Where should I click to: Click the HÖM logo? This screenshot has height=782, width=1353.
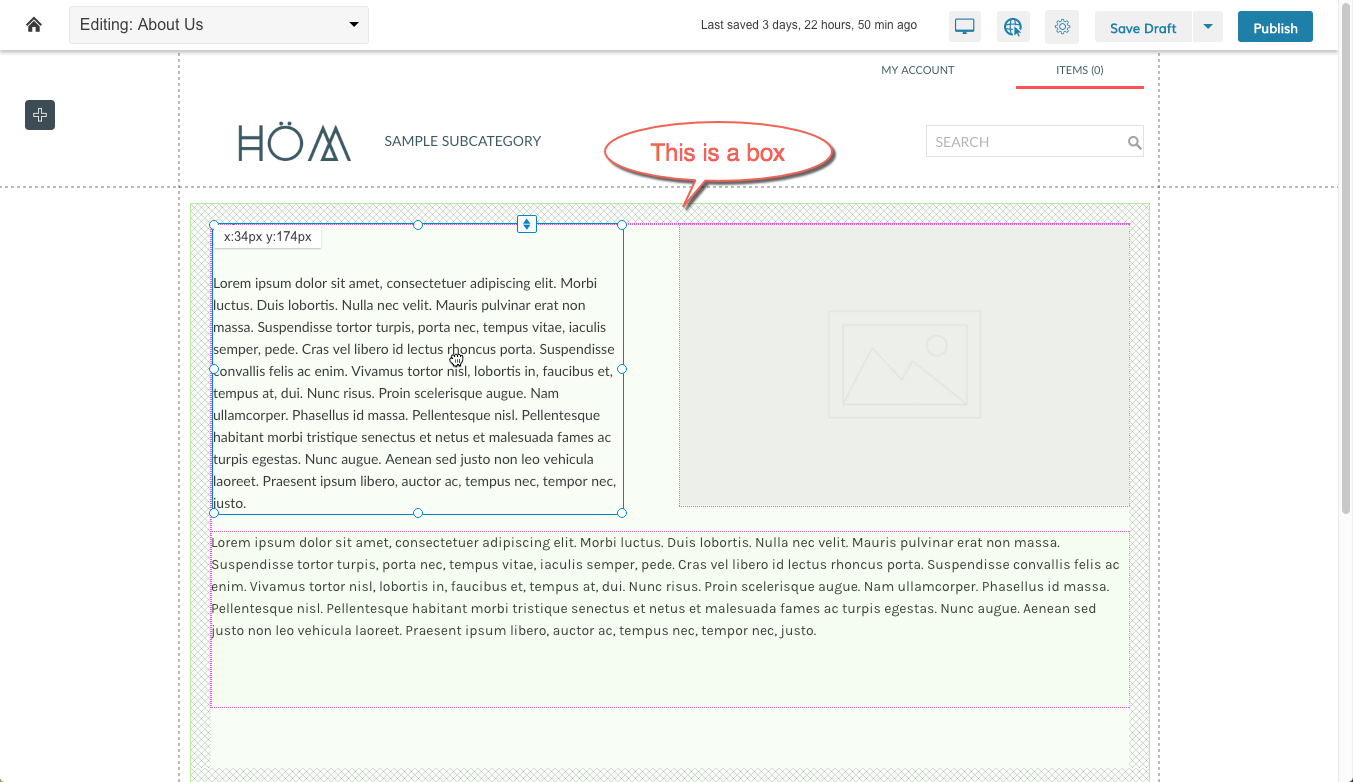point(294,142)
